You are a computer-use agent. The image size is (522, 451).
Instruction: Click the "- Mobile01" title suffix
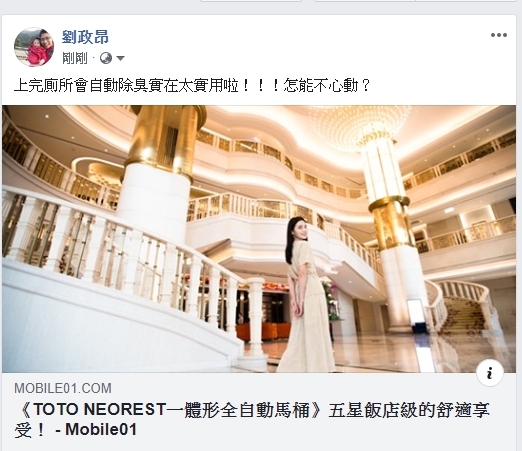tap(96, 430)
